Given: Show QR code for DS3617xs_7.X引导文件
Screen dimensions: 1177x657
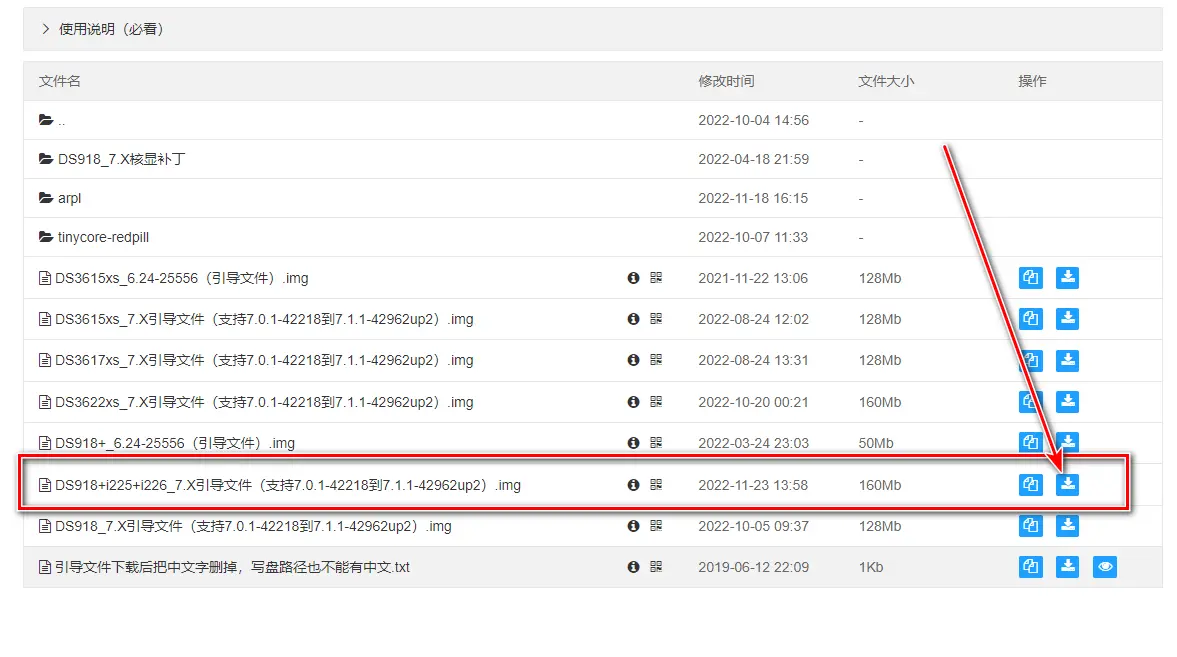Looking at the screenshot, I should [x=656, y=360].
